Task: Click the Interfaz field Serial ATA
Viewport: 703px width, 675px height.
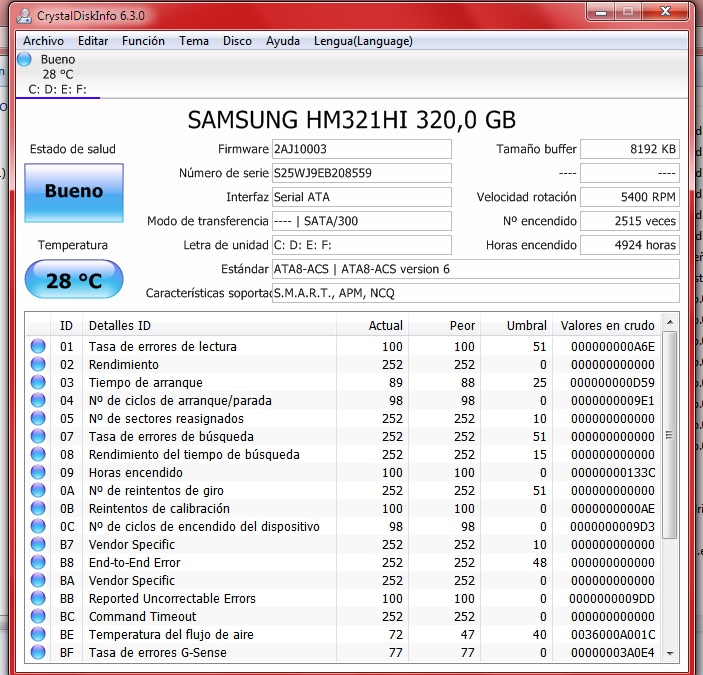Action: (361, 197)
